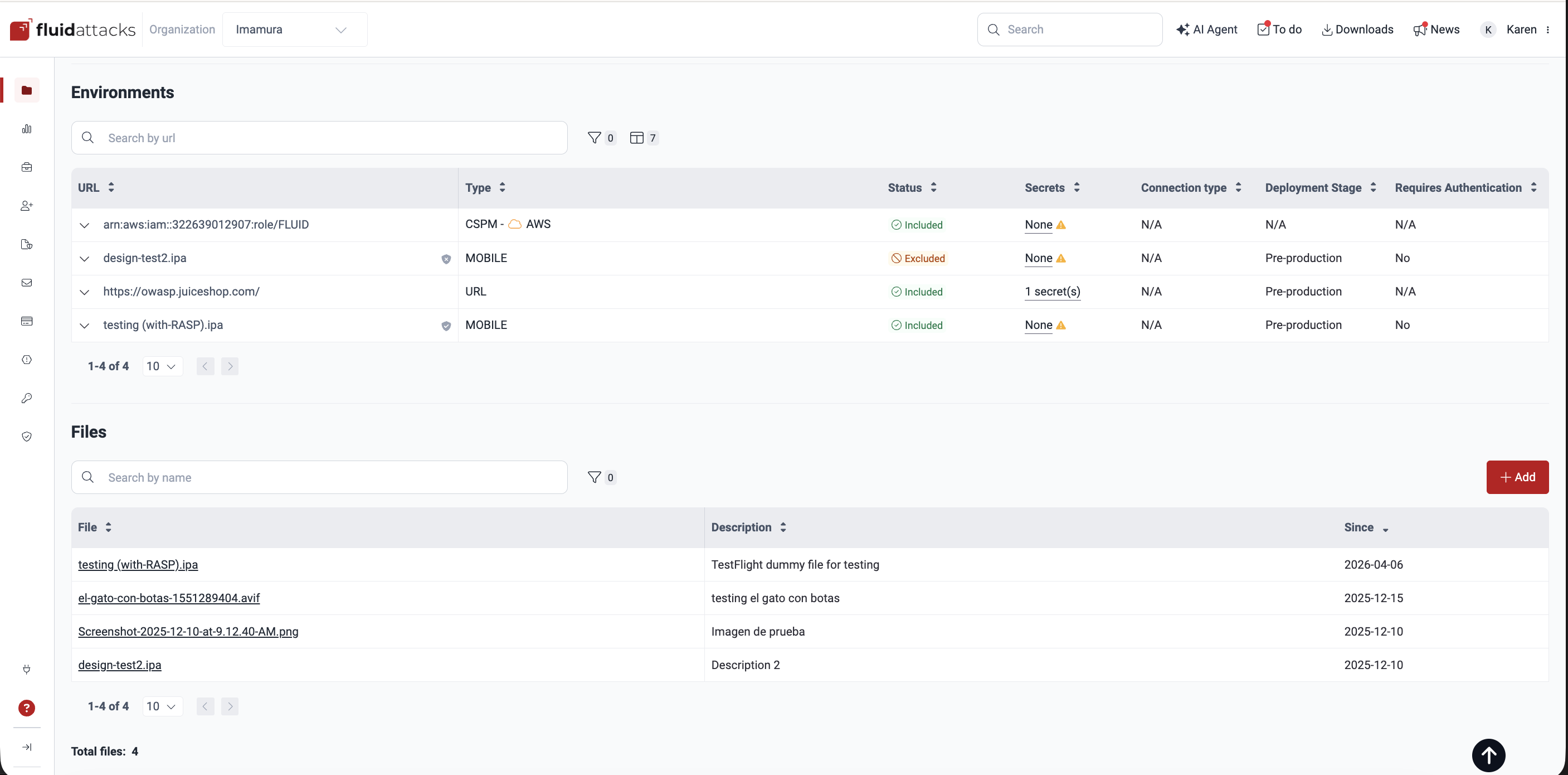Open the filter icon above Environments table
Screen dimensions: 1568x775
595,138
